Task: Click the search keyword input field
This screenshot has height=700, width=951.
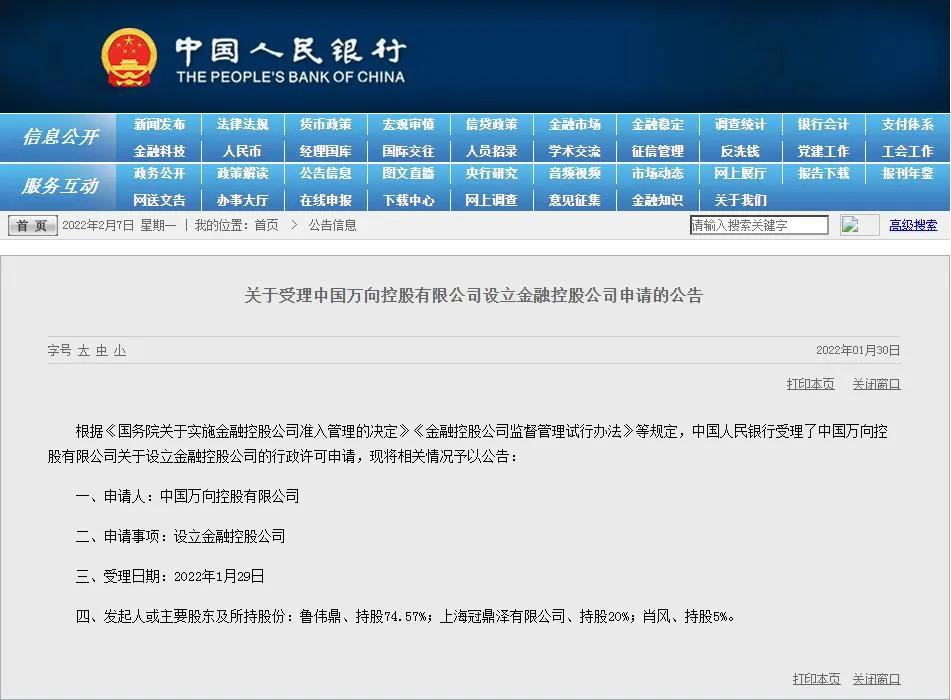Action: pos(758,225)
